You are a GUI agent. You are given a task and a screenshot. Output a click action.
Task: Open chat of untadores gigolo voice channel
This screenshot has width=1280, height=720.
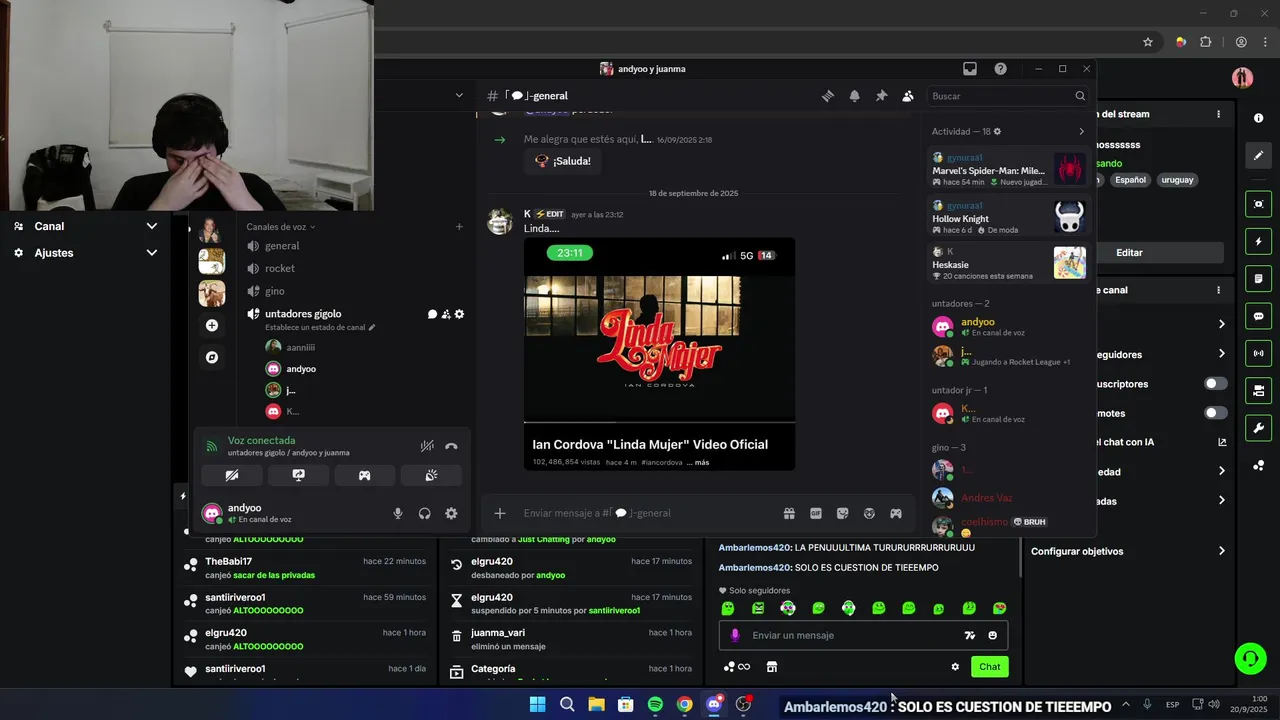[x=433, y=314]
